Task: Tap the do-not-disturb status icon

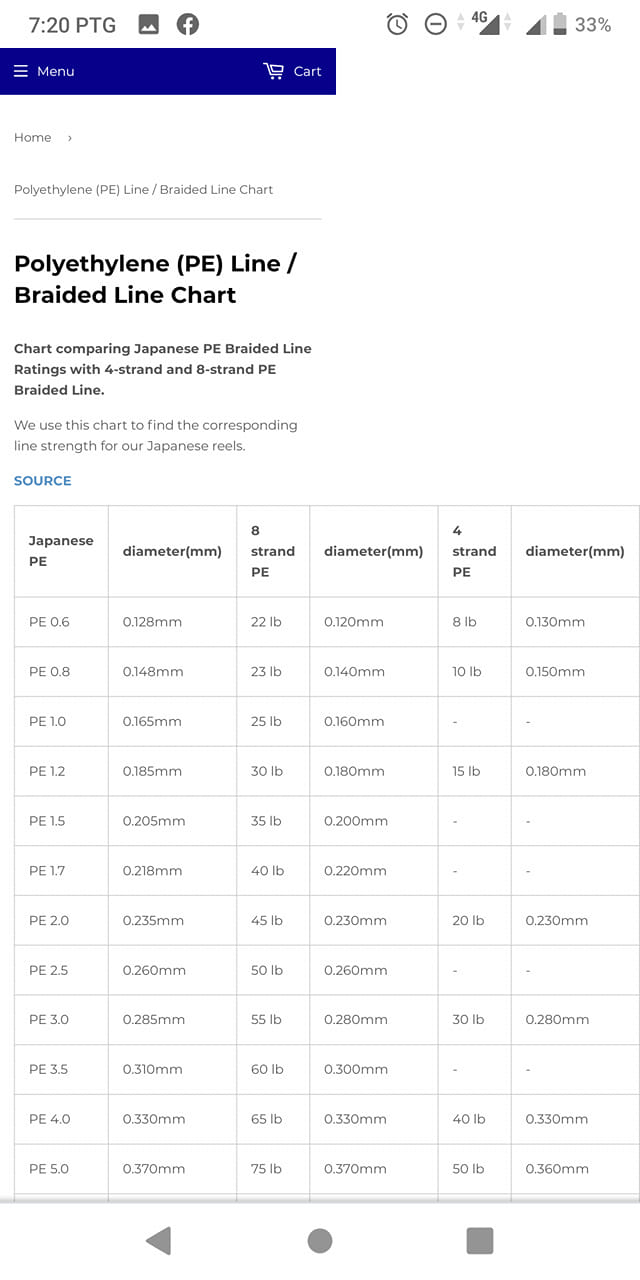Action: pos(436,25)
